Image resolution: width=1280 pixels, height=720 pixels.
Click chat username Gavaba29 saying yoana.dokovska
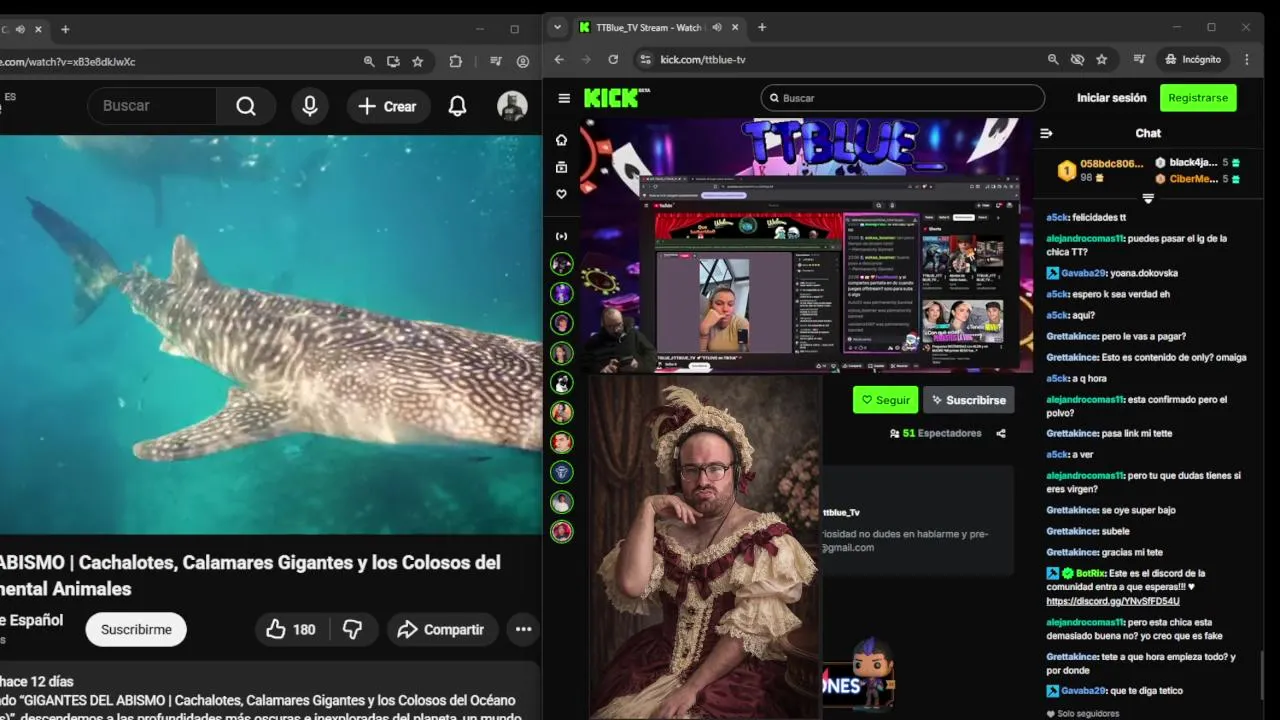1084,273
